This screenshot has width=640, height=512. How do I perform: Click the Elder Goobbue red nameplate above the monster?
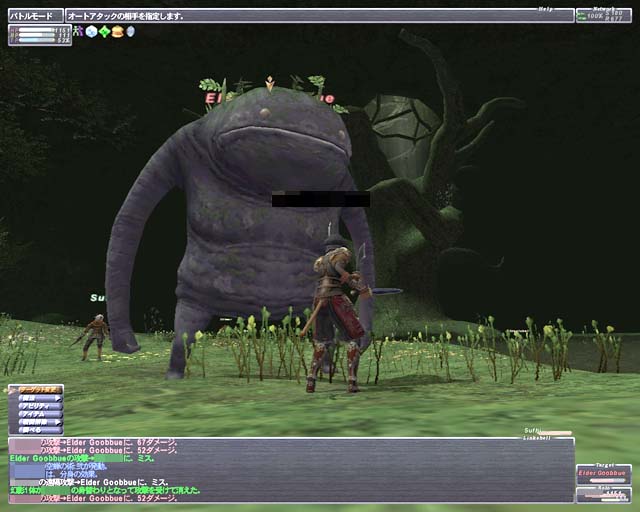(x=269, y=98)
